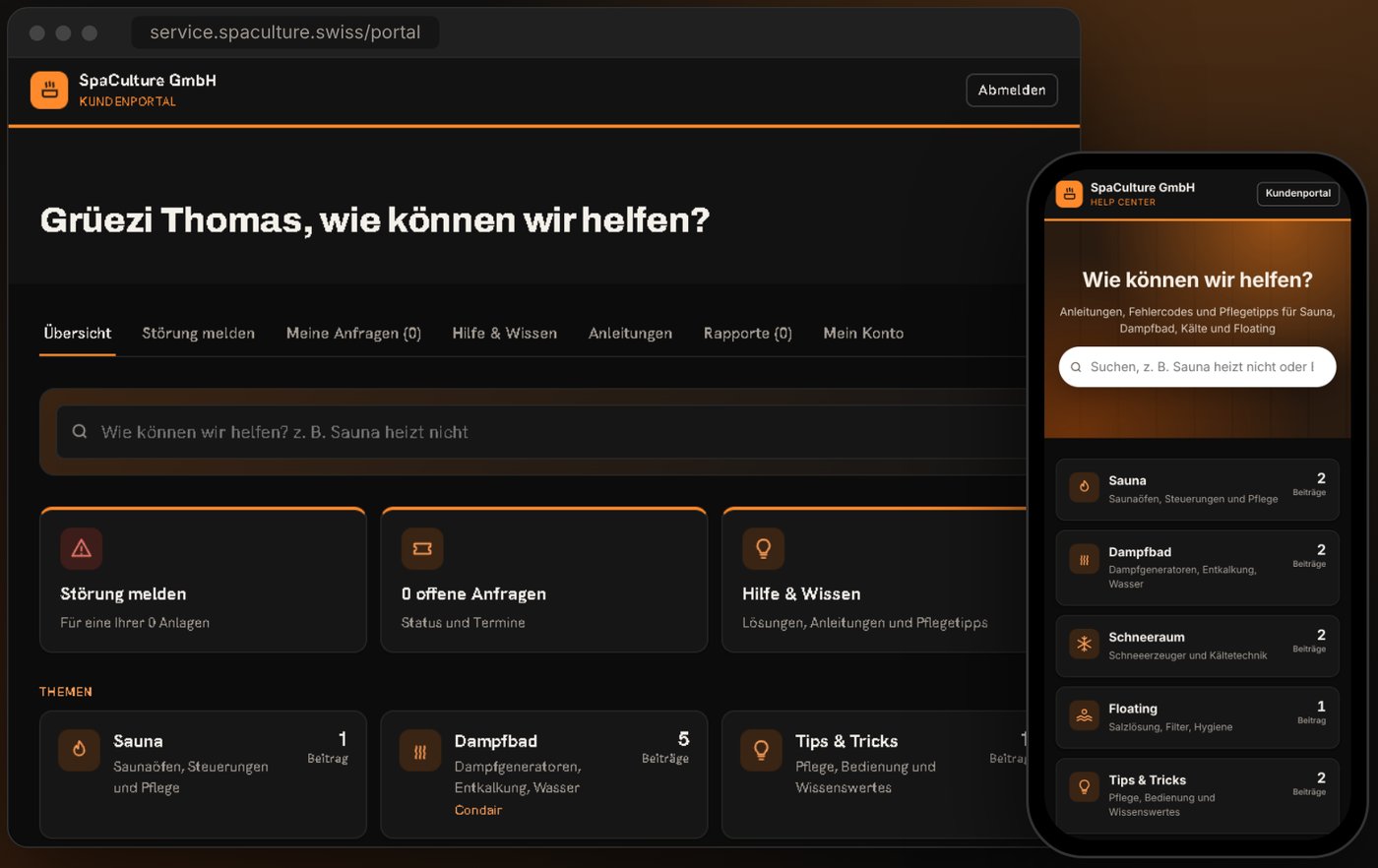
Task: Click the flame icon in phone Sauna row
Action: coord(1084,486)
